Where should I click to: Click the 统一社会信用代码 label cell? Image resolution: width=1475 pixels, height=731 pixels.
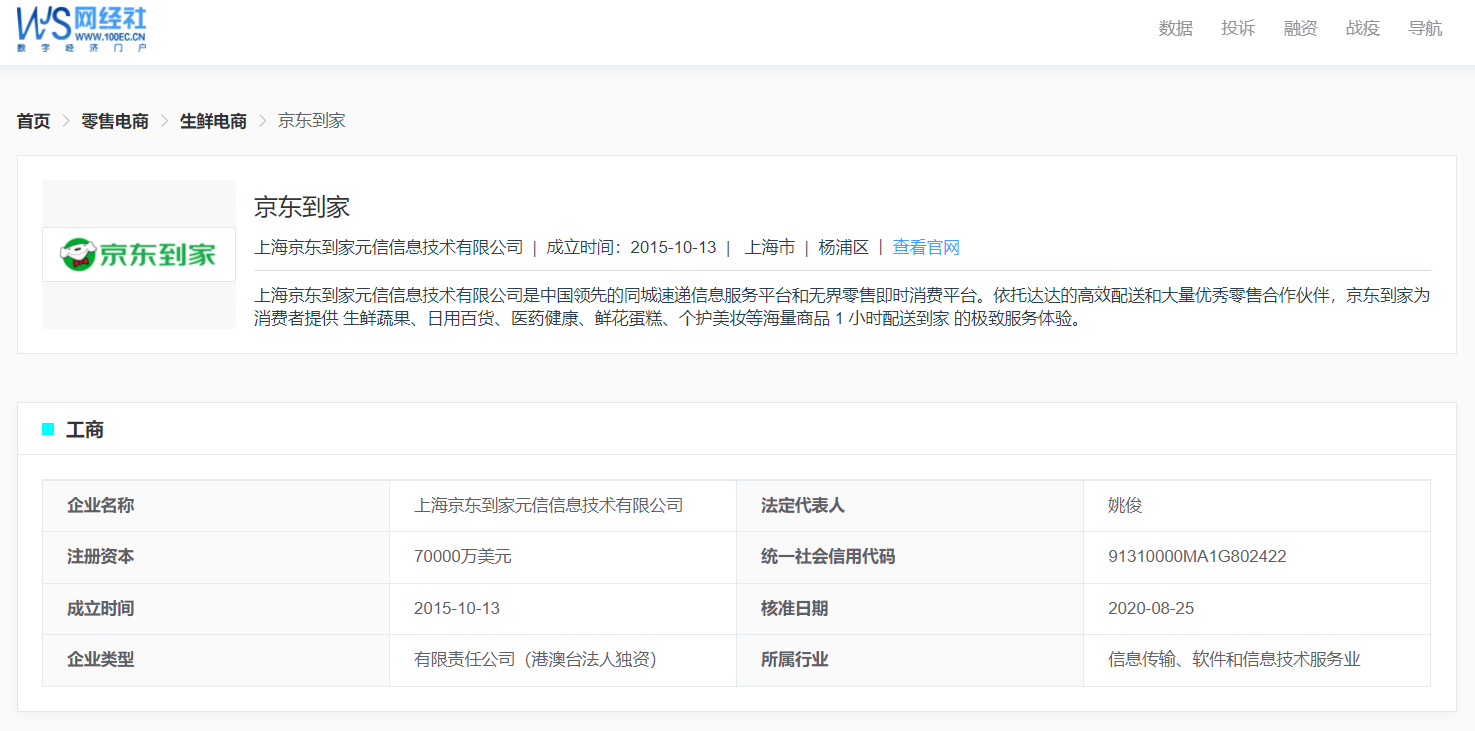pos(910,557)
